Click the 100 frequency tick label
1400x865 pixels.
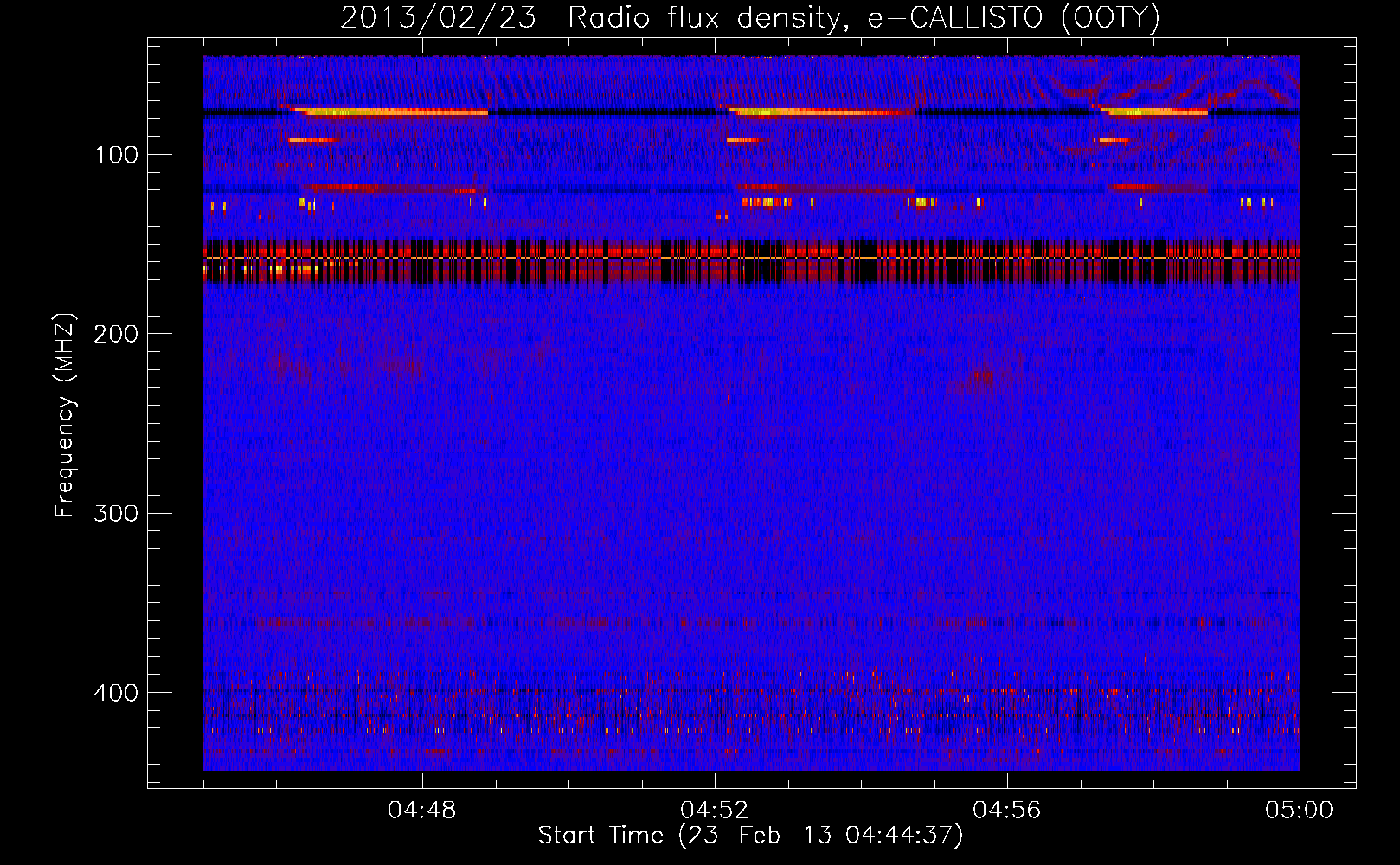click(117, 155)
